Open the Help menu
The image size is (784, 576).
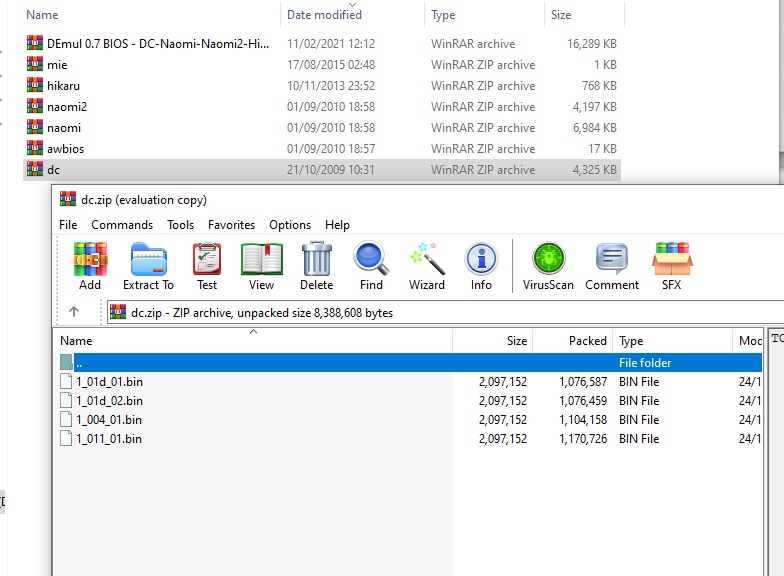point(338,225)
